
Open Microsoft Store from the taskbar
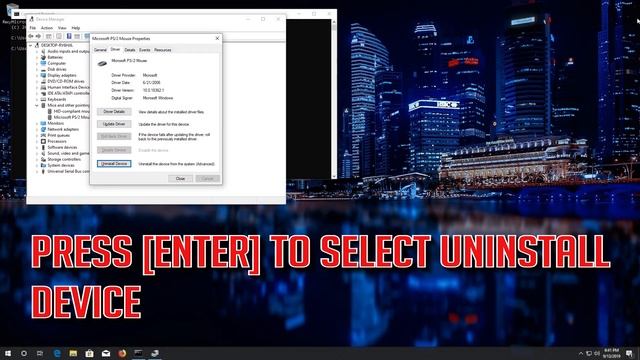(89, 353)
